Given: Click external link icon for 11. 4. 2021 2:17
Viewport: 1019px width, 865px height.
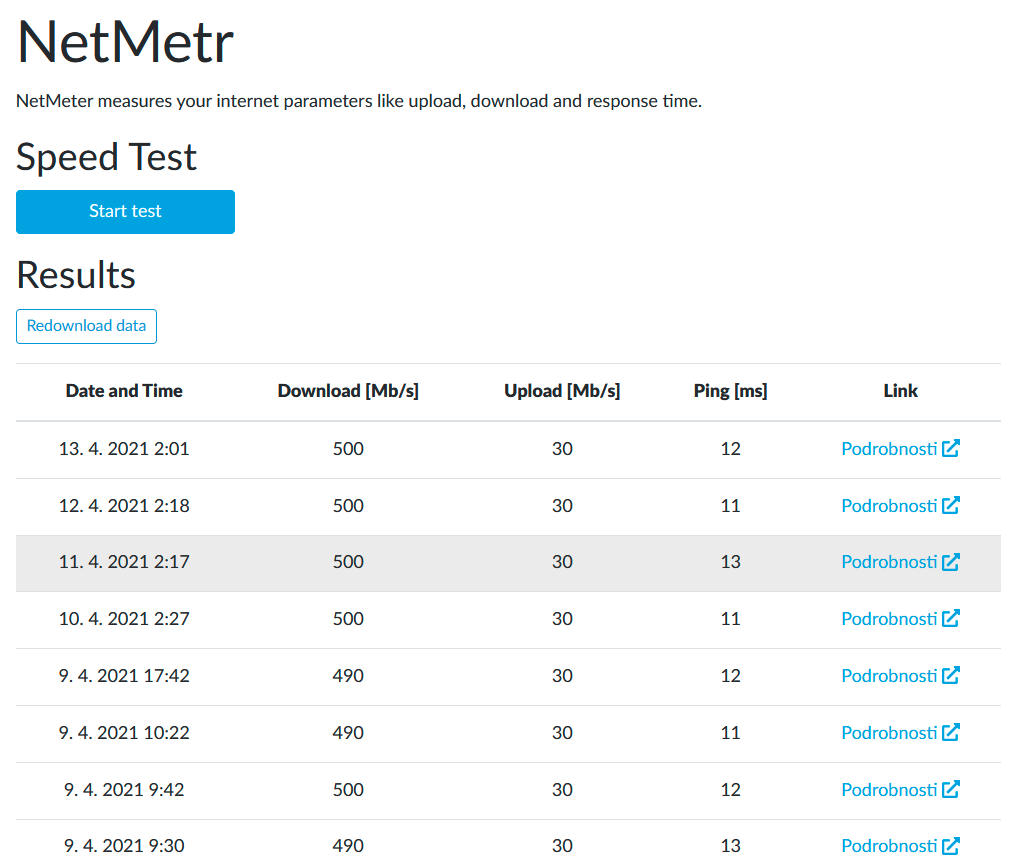Looking at the screenshot, I should click(x=951, y=562).
